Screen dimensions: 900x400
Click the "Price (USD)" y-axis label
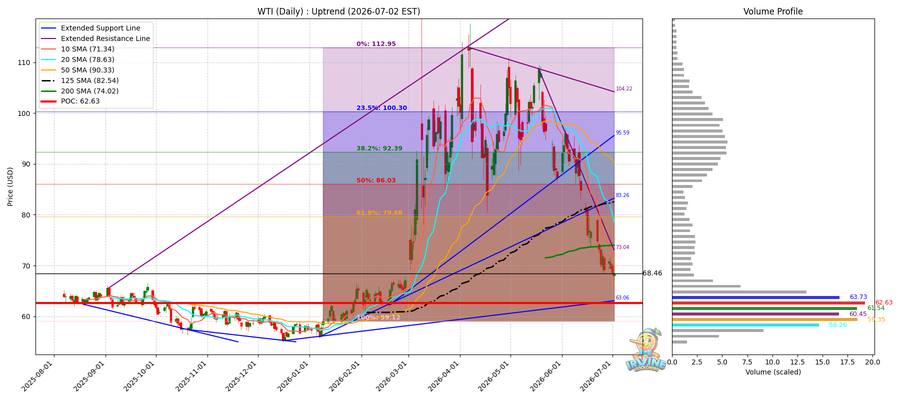point(8,187)
